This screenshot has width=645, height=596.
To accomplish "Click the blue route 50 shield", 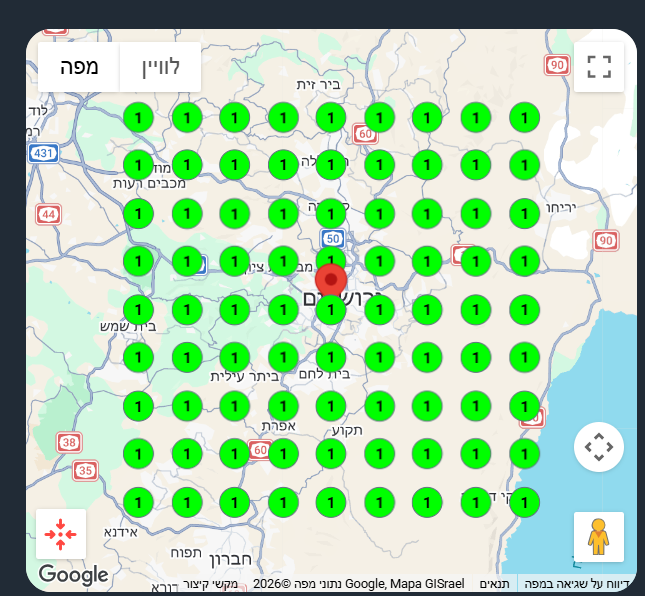I will click(x=332, y=239).
